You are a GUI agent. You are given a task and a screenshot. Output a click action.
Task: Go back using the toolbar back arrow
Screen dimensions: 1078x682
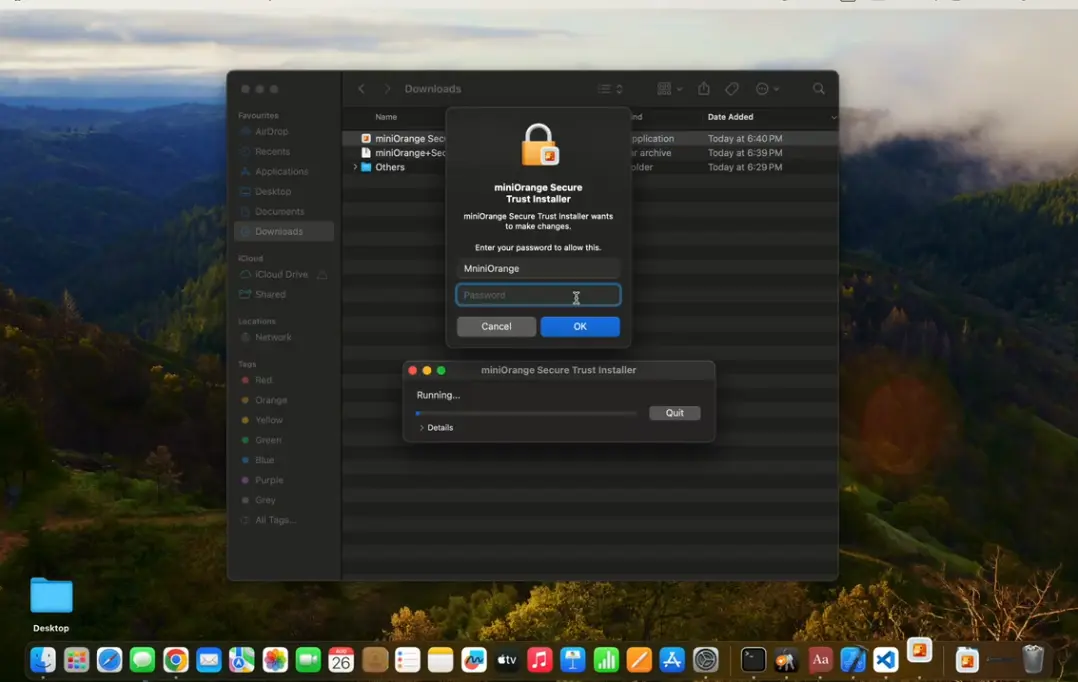[361, 88]
